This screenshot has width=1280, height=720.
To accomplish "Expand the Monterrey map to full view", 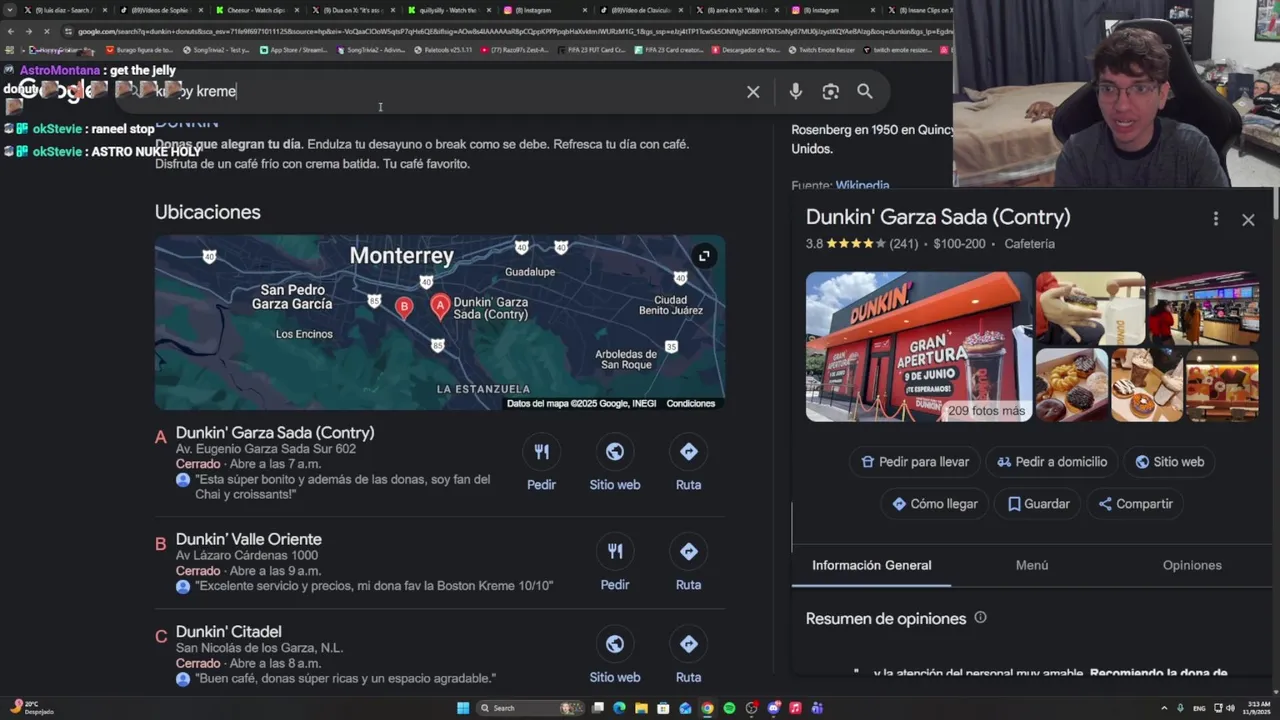I will (704, 256).
